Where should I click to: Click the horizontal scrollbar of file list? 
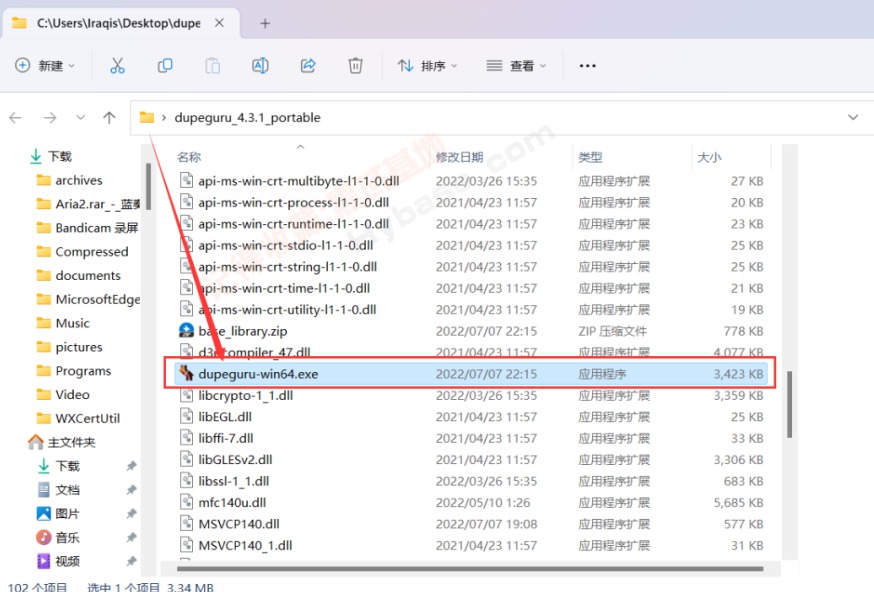pos(470,569)
